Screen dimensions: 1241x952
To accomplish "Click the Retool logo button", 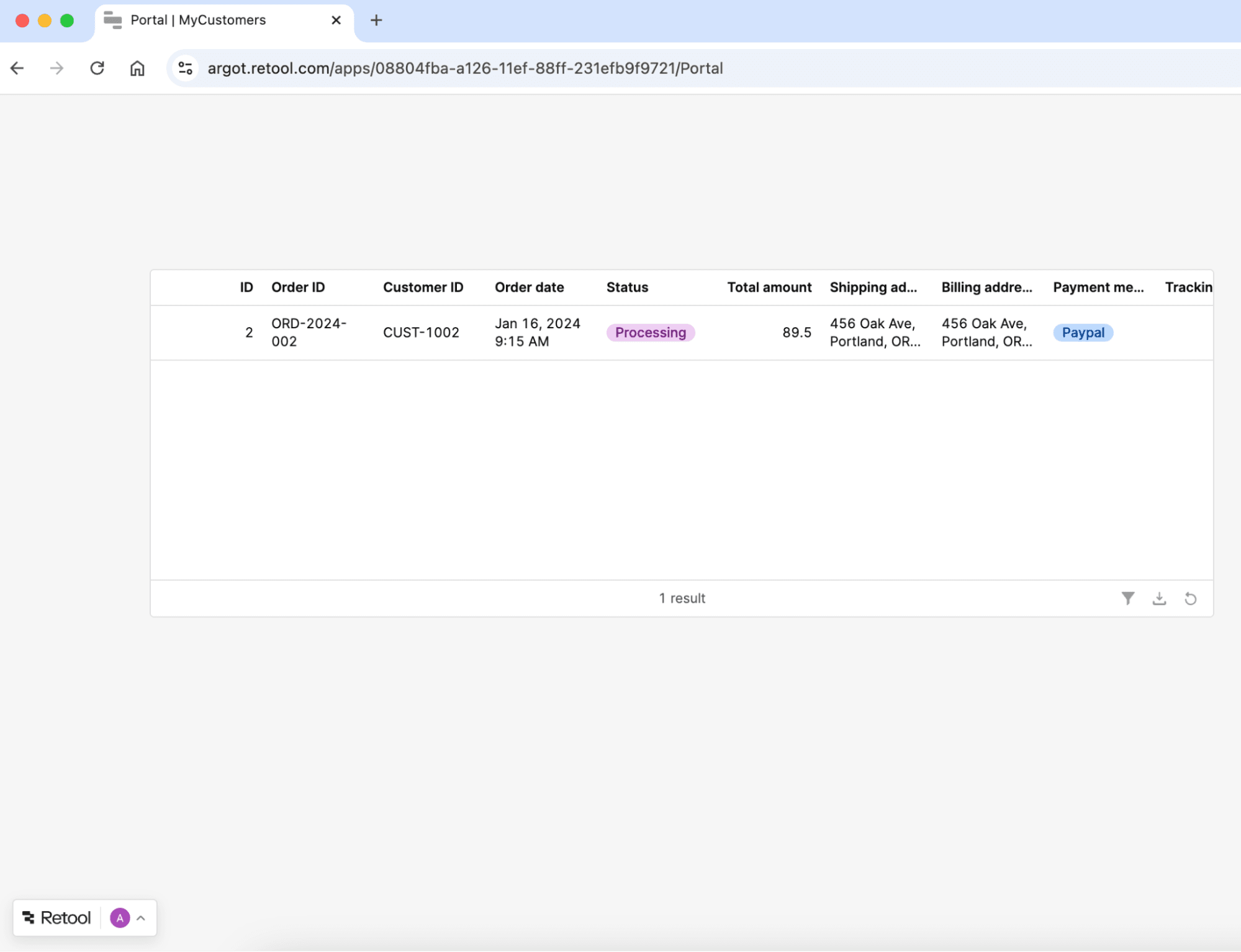I will (57, 917).
